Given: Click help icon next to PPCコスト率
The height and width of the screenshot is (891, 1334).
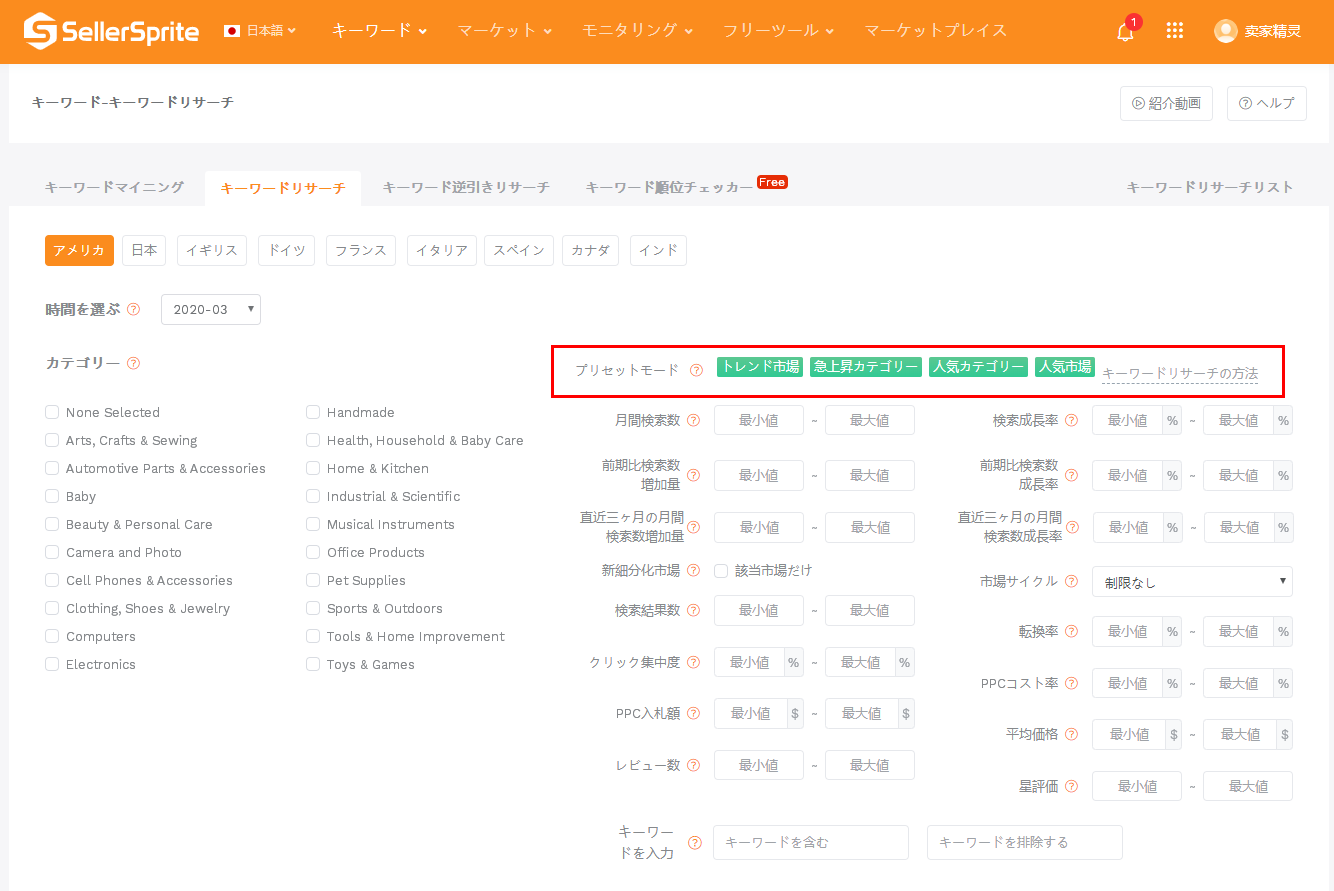Looking at the screenshot, I should (1071, 684).
